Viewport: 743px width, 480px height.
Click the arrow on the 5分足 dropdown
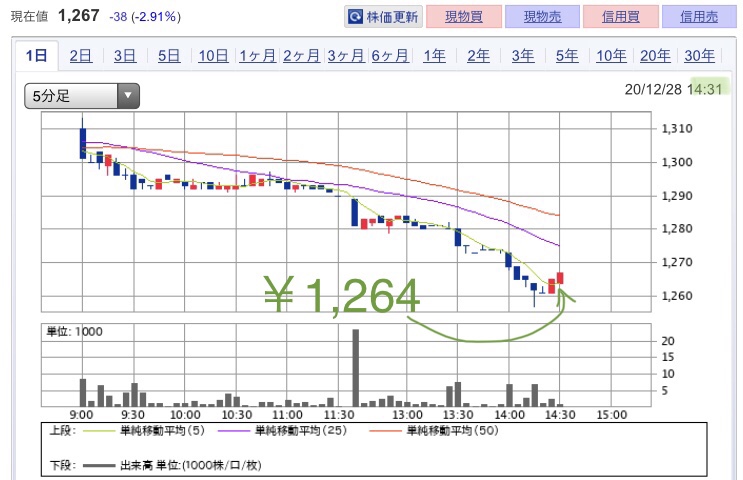[x=128, y=96]
